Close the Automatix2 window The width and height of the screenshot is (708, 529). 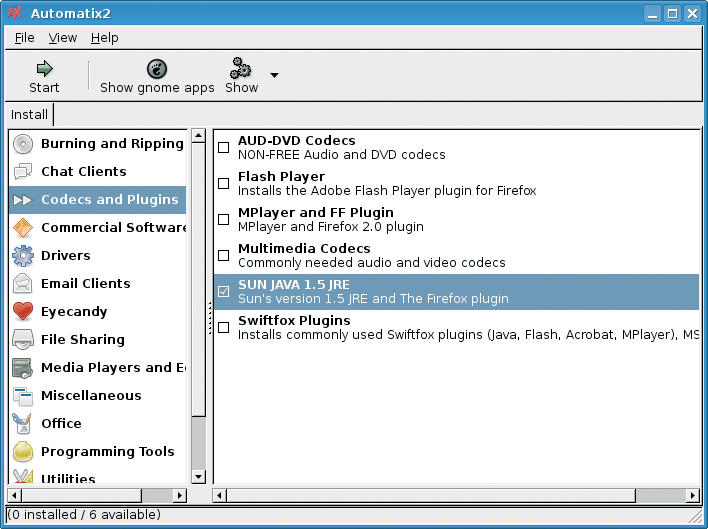coord(693,14)
